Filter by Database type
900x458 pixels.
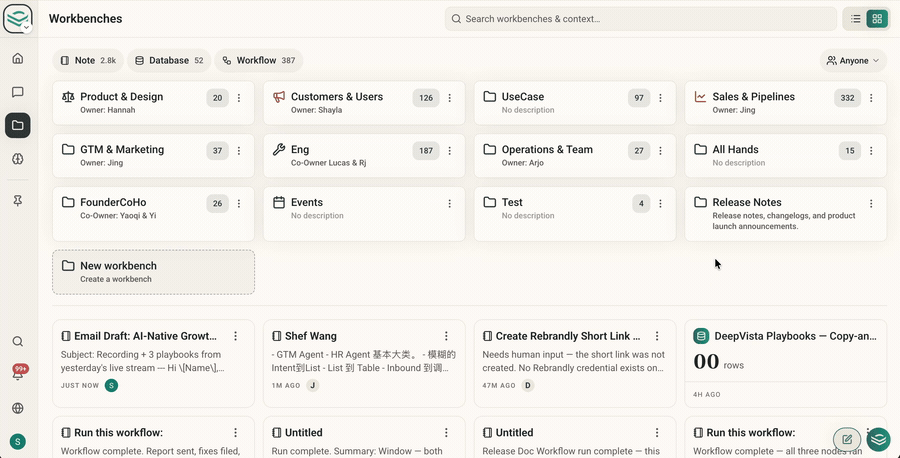coord(169,60)
